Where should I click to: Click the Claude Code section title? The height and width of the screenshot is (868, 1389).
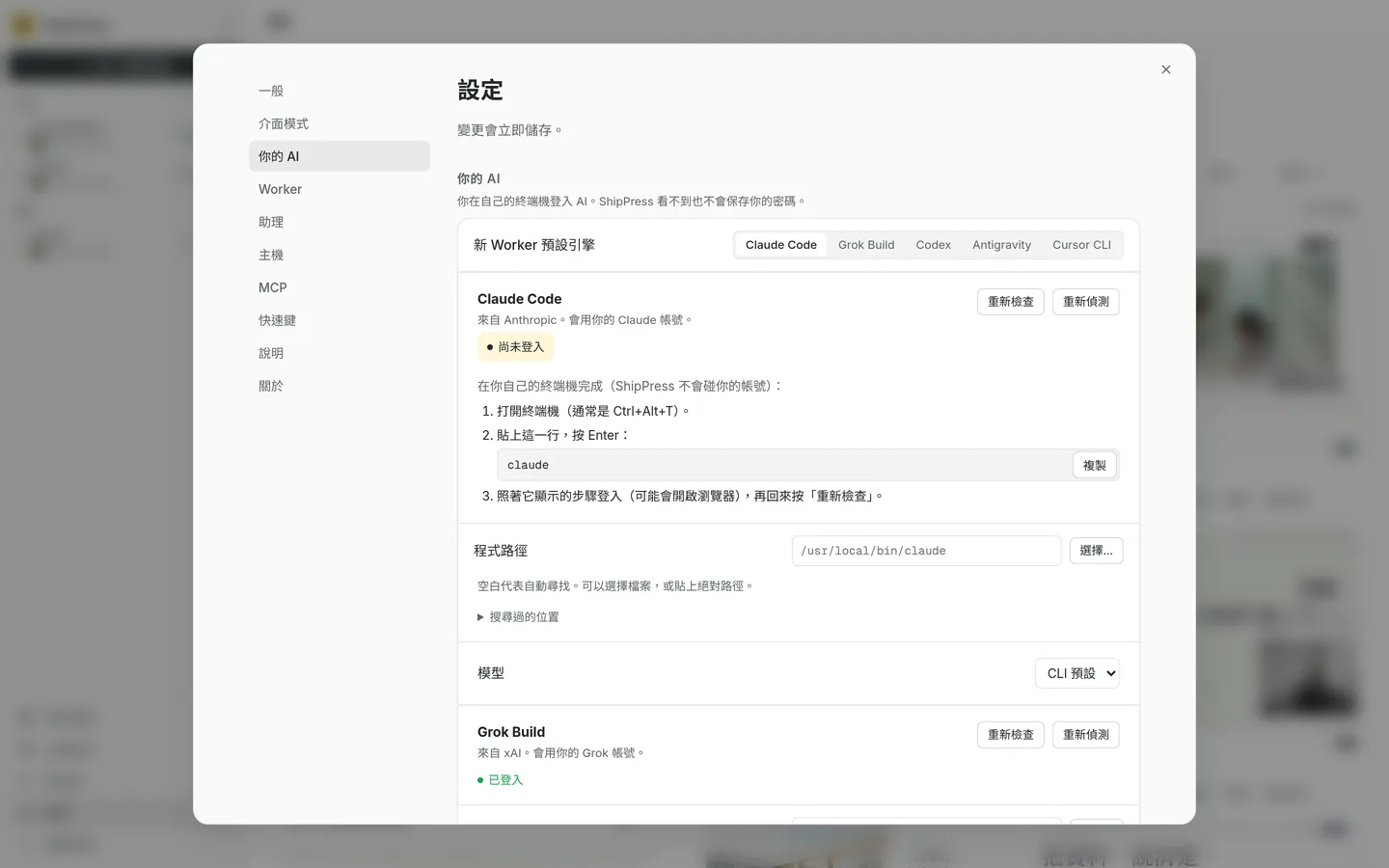click(519, 299)
